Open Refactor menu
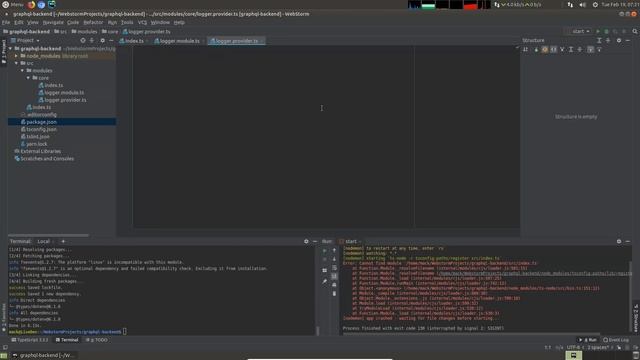Viewport: 640px width, 360px height. [93, 22]
